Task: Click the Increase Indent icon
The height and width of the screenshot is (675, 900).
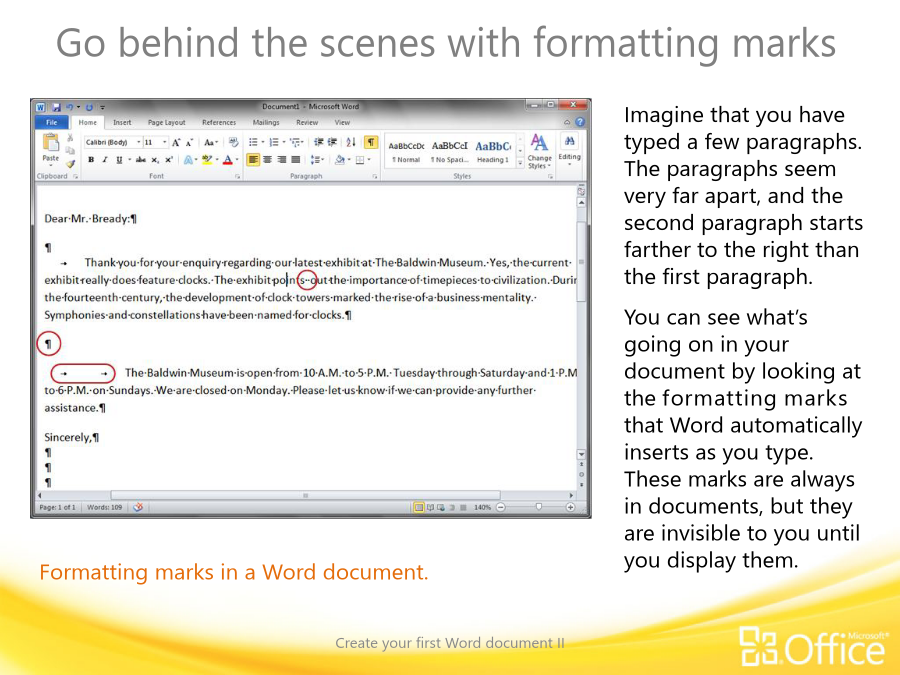Action: [332, 142]
